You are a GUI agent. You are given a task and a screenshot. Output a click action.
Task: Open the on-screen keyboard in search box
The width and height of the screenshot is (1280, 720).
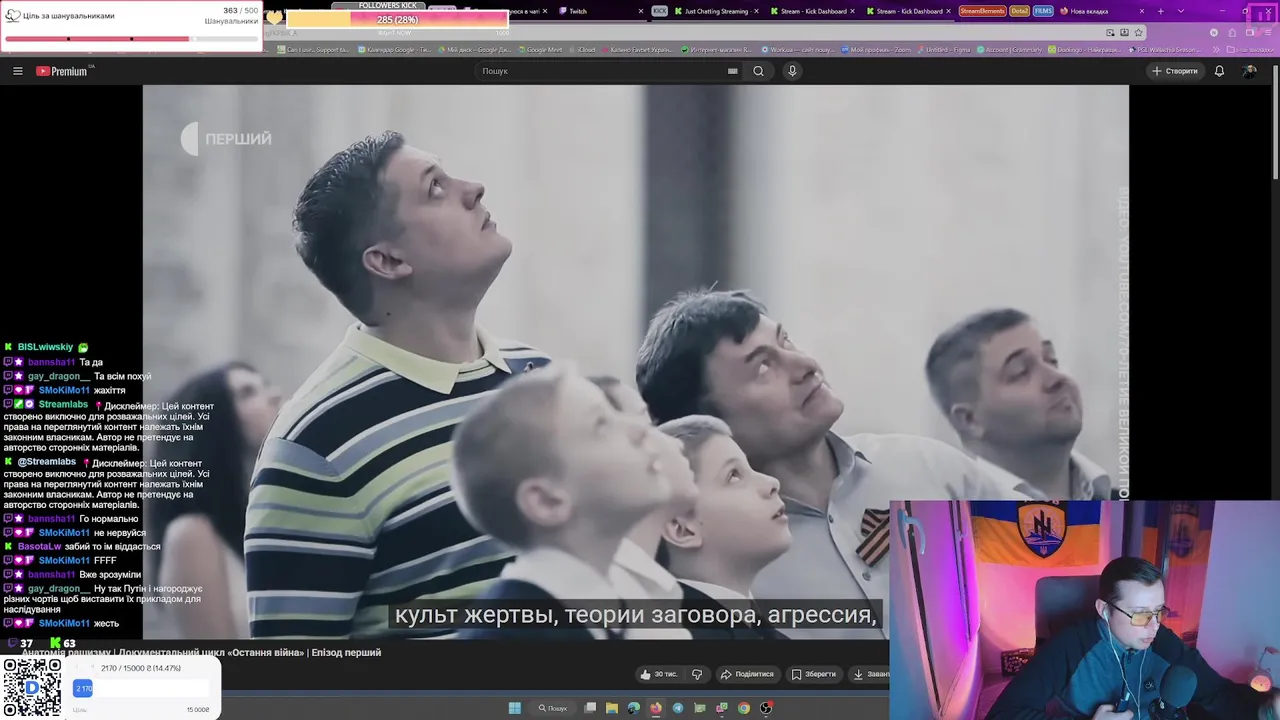click(733, 71)
